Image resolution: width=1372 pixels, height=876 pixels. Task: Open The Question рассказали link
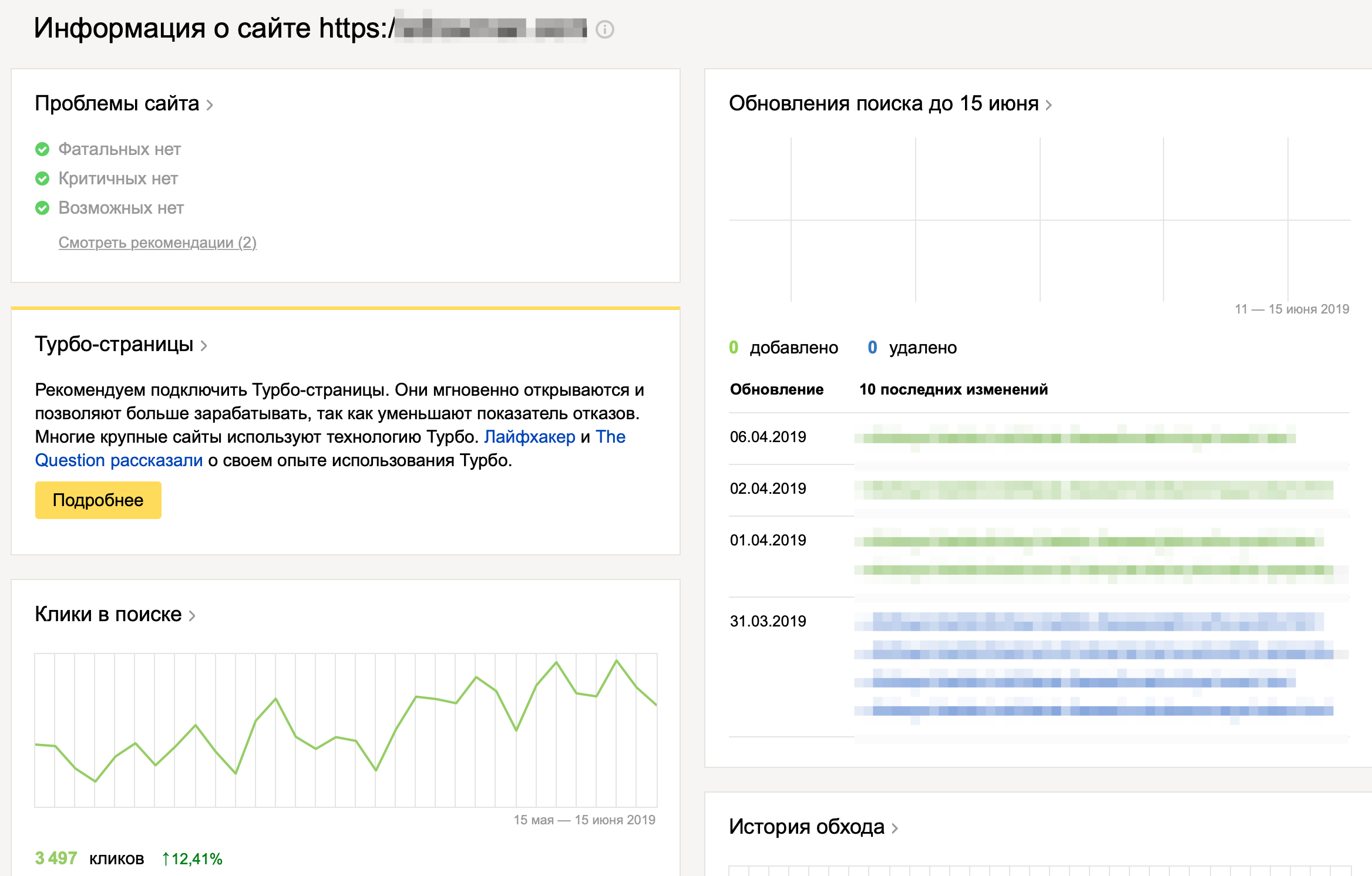[x=119, y=460]
